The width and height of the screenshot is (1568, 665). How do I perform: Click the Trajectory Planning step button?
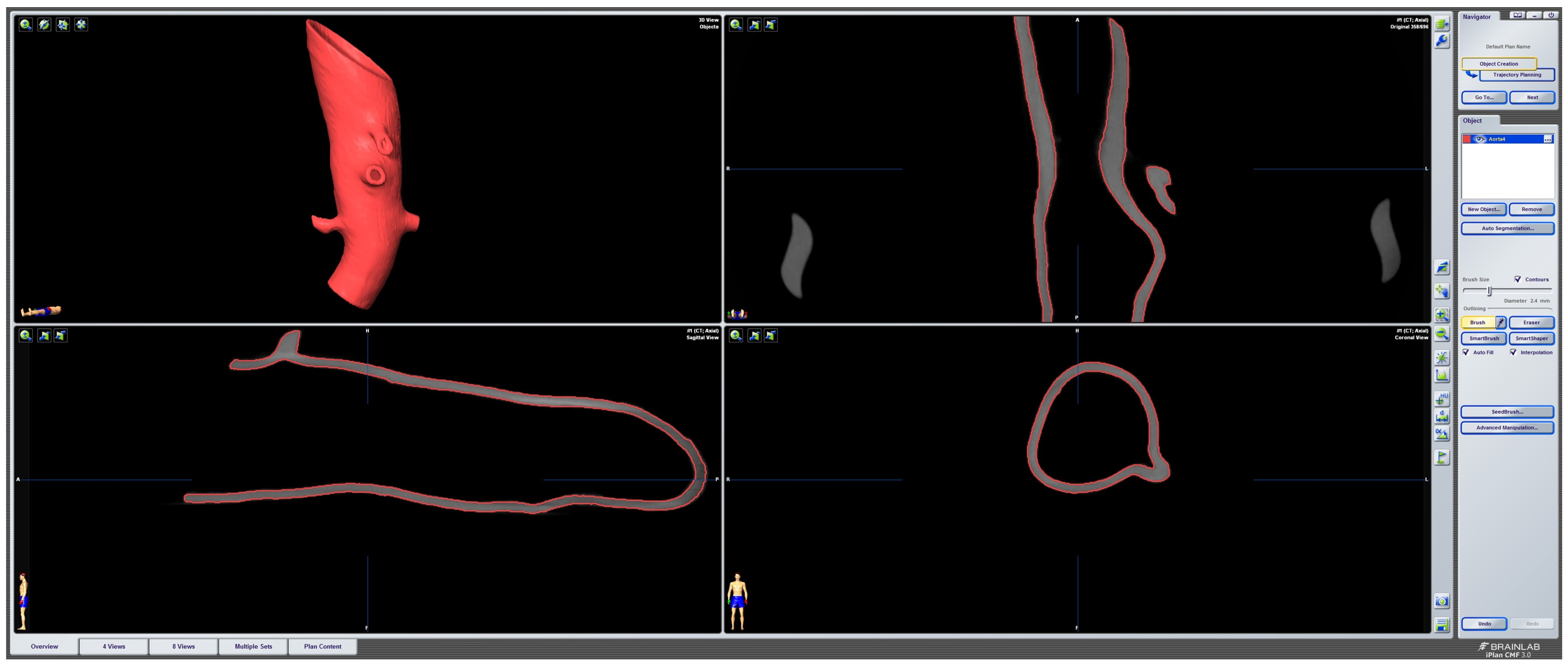(1517, 75)
